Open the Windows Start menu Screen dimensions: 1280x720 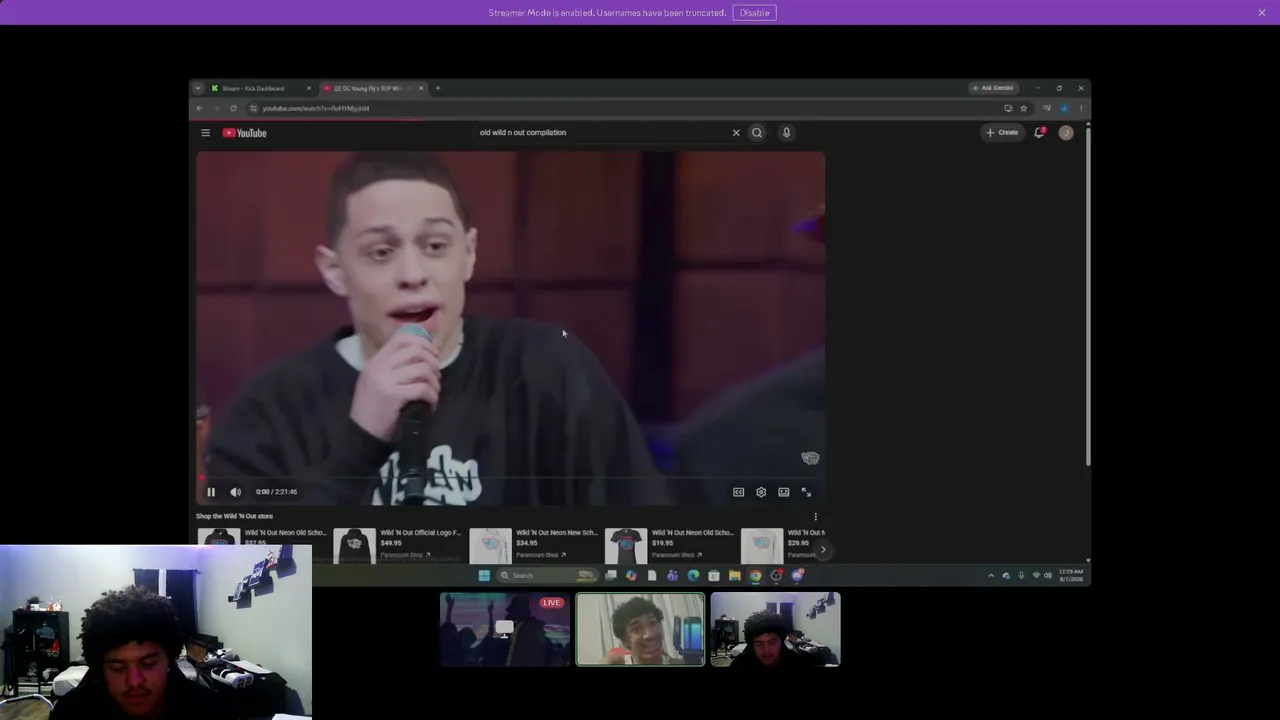[484, 575]
